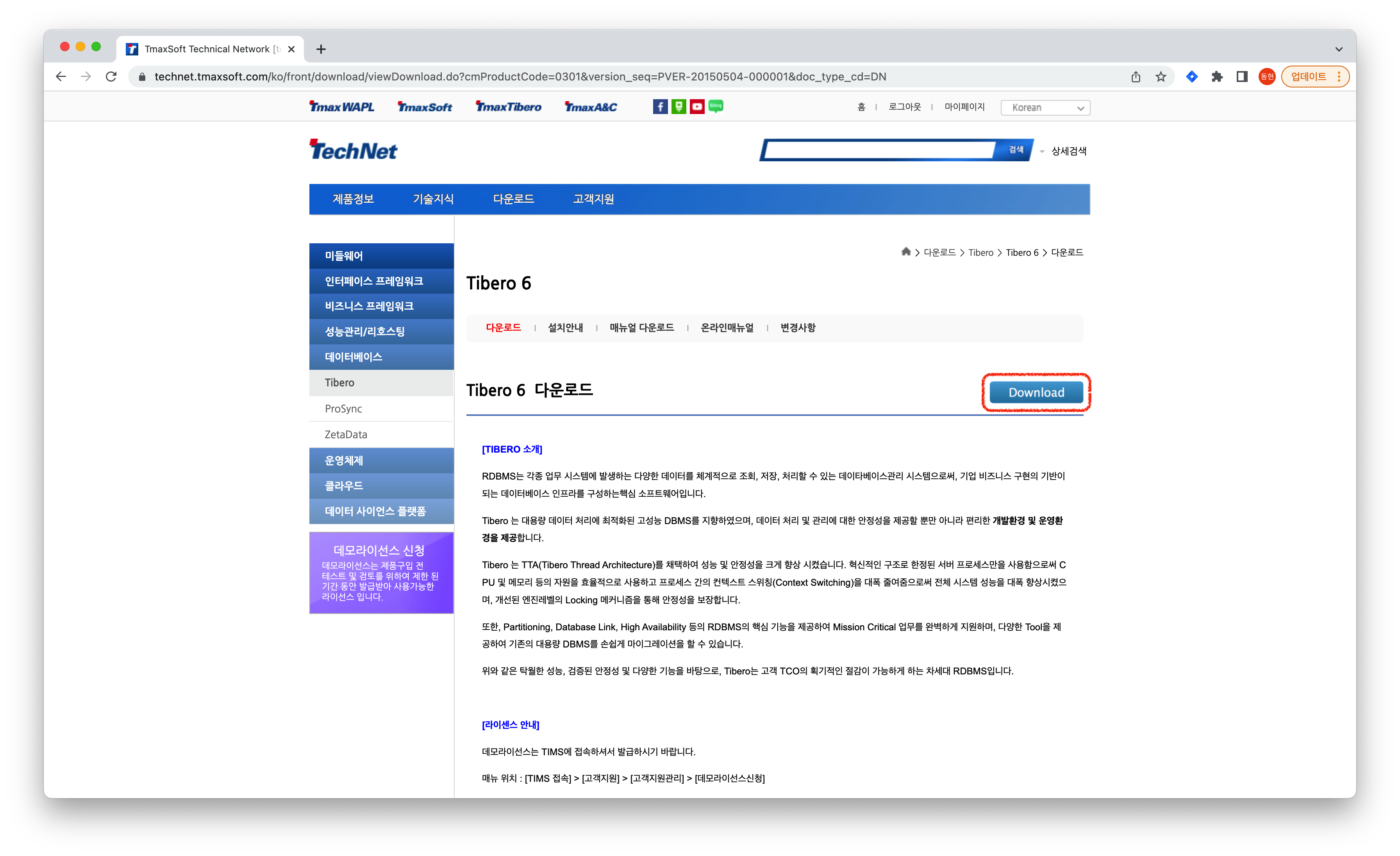
Task: Click the 홈 link in header
Action: coord(861,107)
